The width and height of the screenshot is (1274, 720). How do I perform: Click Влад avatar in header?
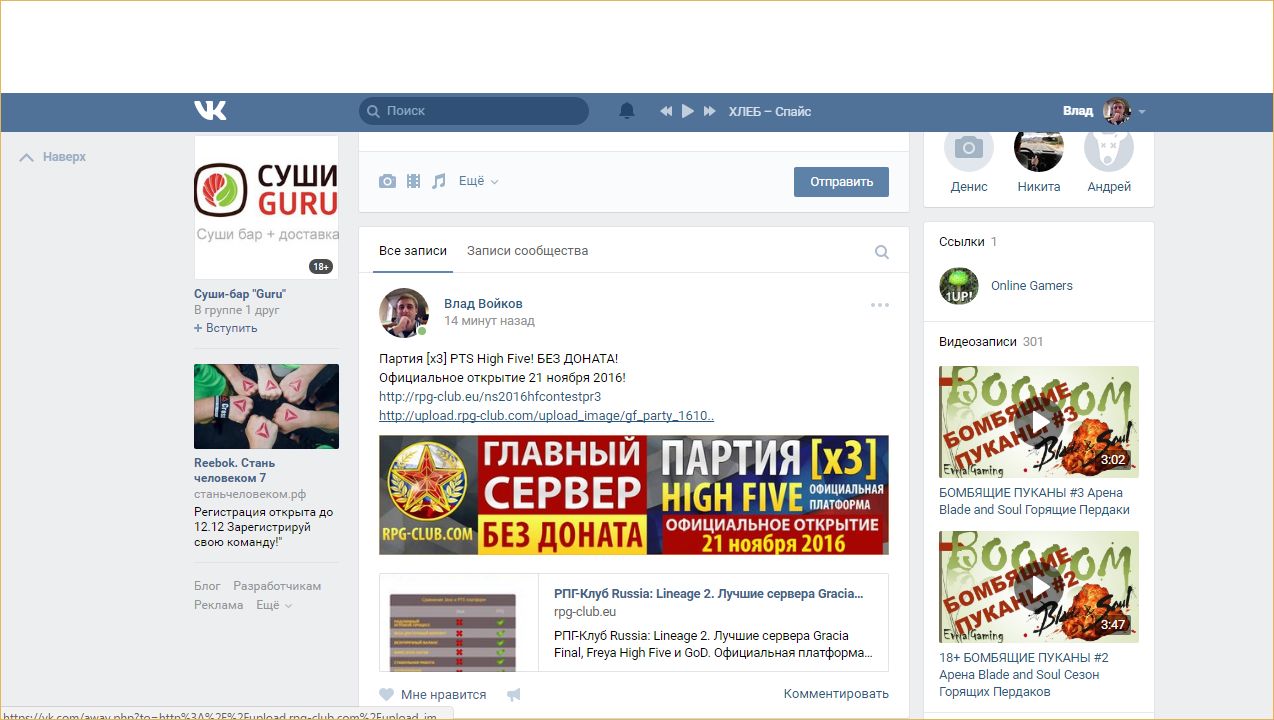[x=1117, y=111]
